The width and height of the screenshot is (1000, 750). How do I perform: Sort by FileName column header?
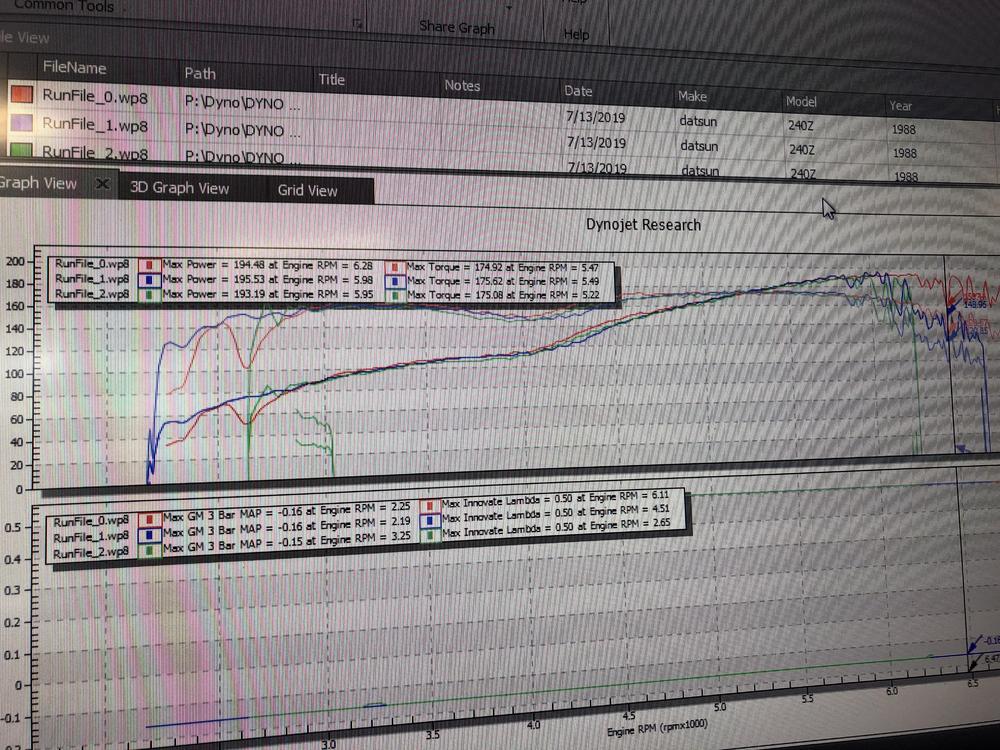(x=74, y=67)
